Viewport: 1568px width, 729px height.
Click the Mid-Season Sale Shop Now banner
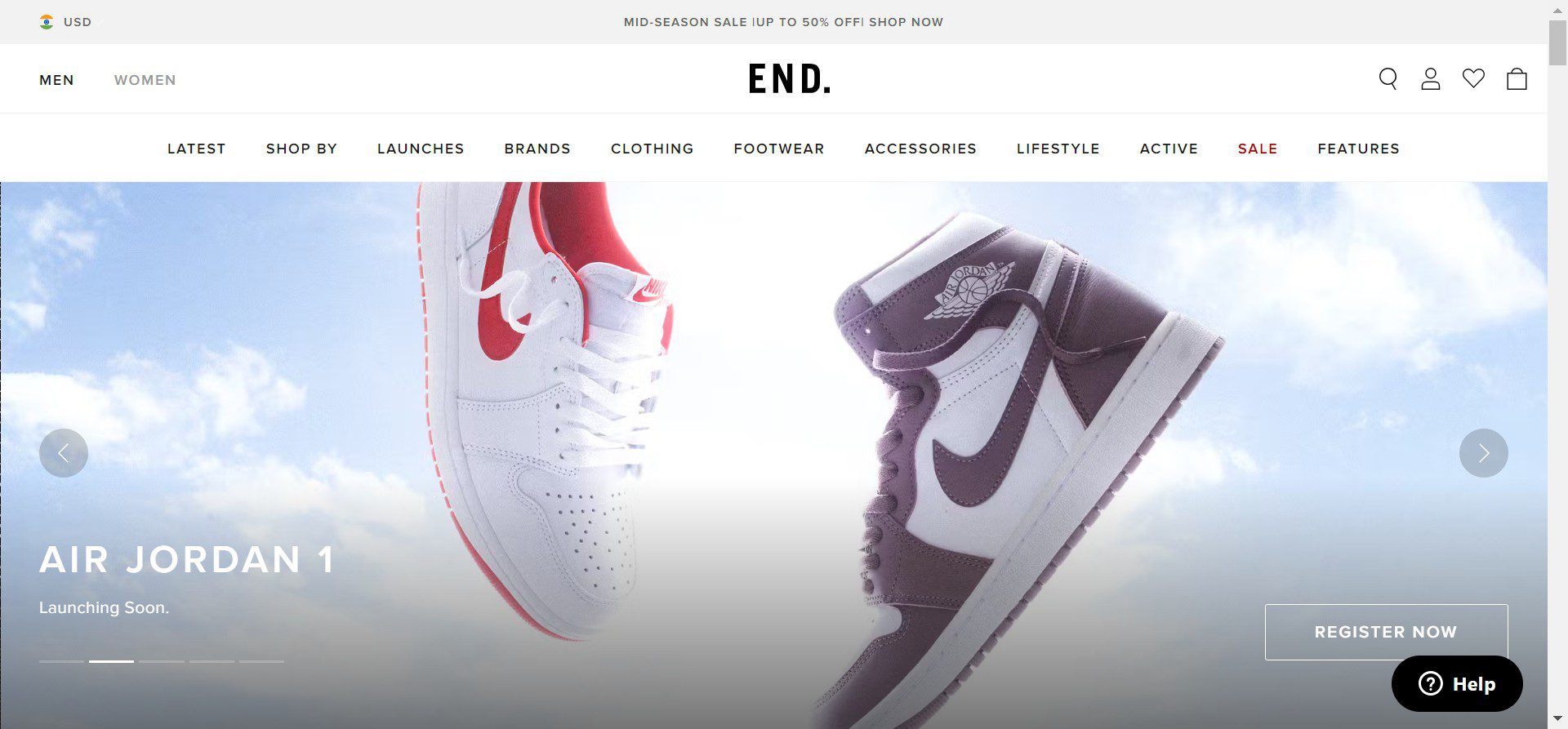(783, 22)
